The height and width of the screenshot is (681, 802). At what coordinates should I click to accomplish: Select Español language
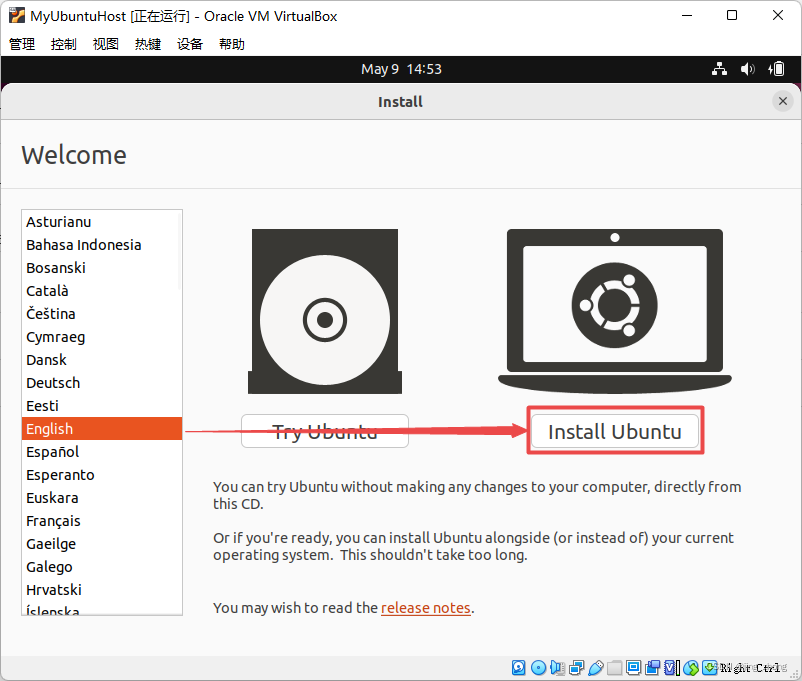point(102,452)
